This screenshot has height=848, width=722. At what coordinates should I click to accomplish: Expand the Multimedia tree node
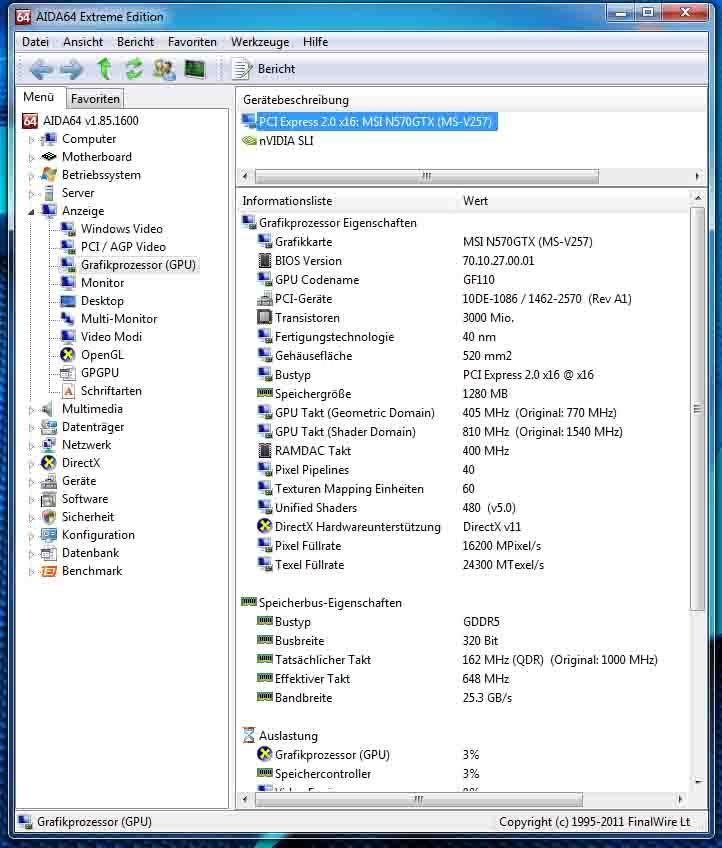31,409
